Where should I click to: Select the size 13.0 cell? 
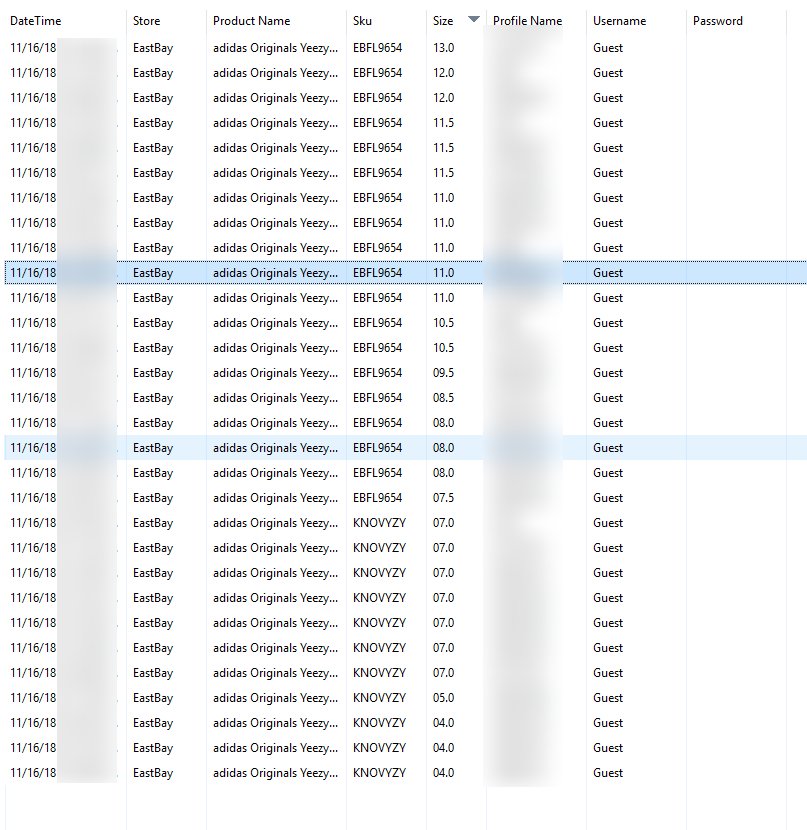click(443, 48)
